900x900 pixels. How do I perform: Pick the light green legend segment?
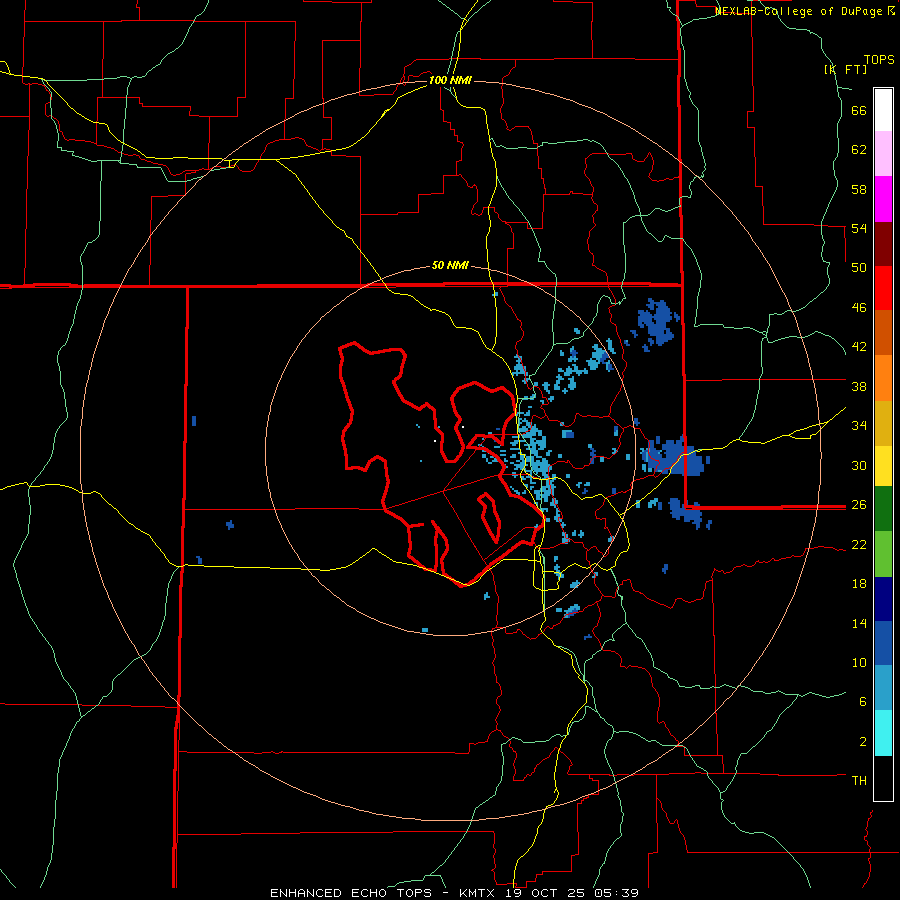883,554
